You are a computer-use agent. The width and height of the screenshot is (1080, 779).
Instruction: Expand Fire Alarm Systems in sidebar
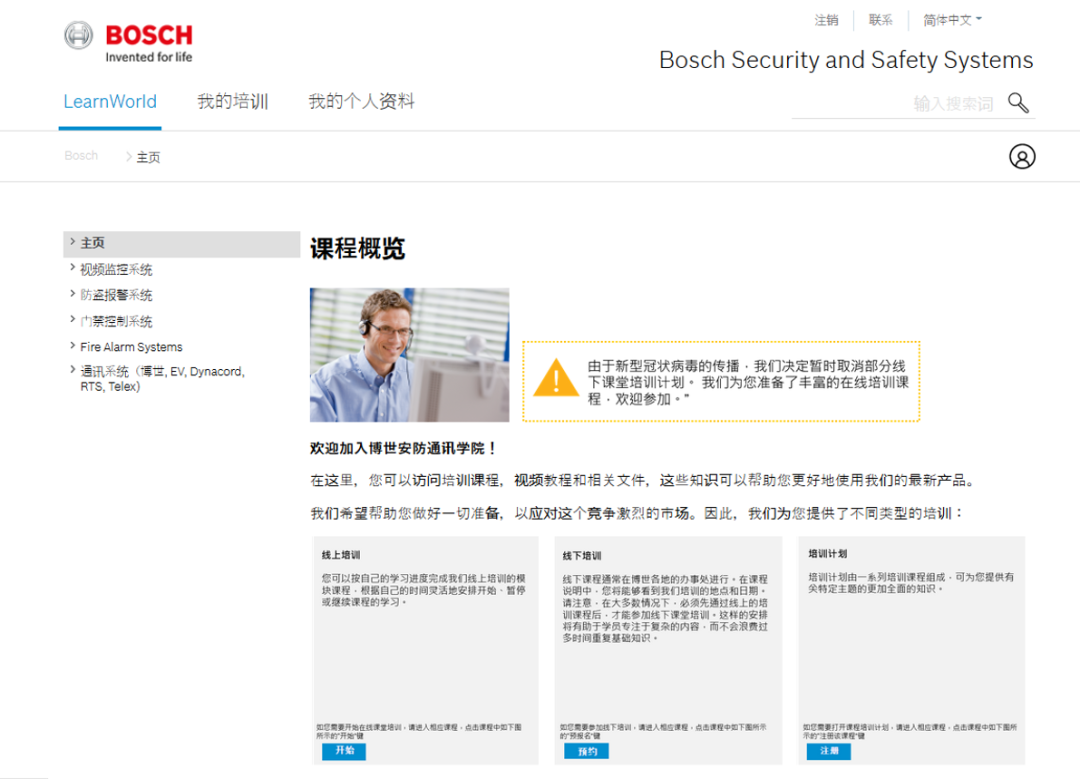tap(131, 346)
